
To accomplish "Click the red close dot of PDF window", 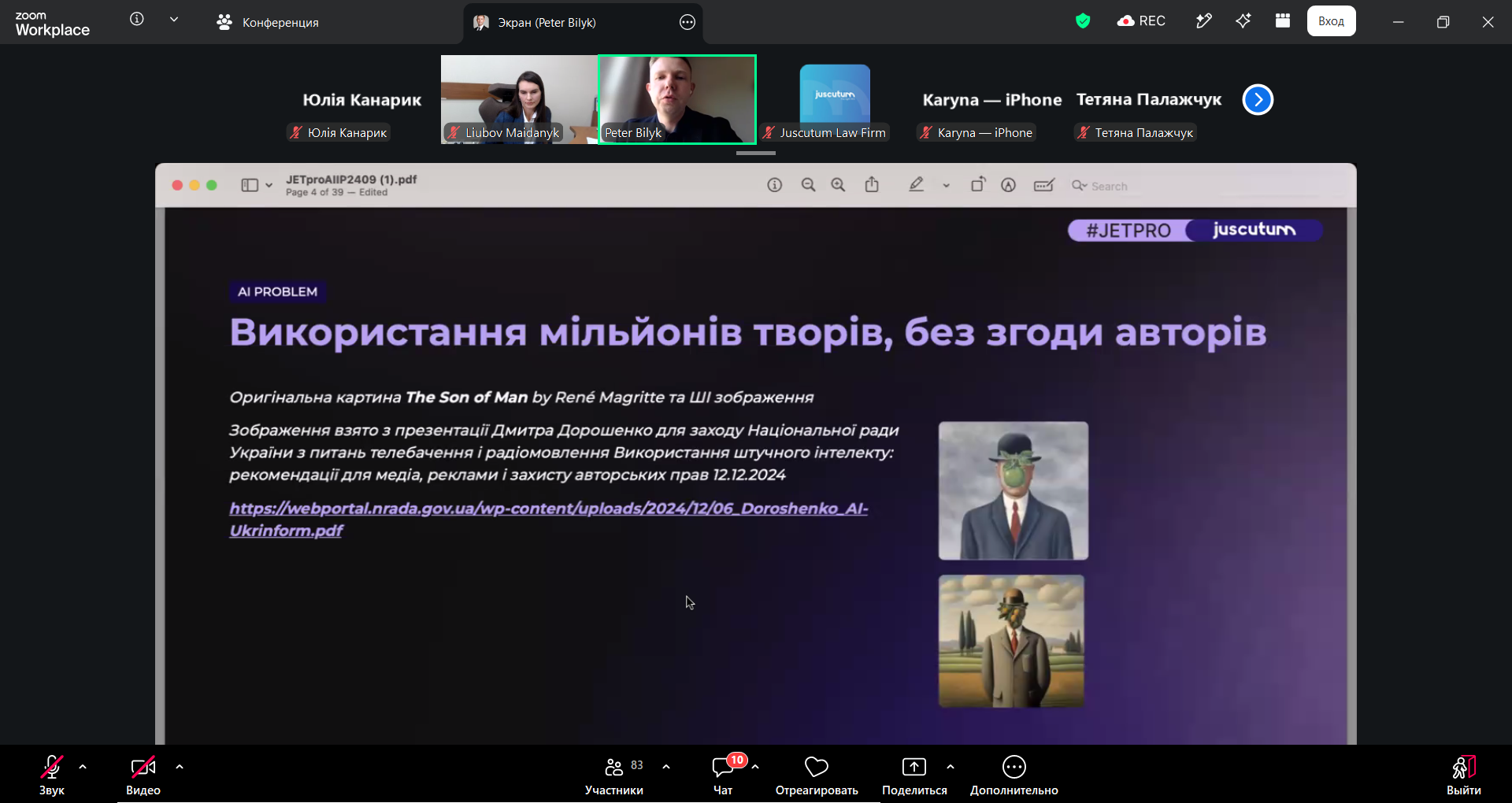I will click(x=177, y=185).
